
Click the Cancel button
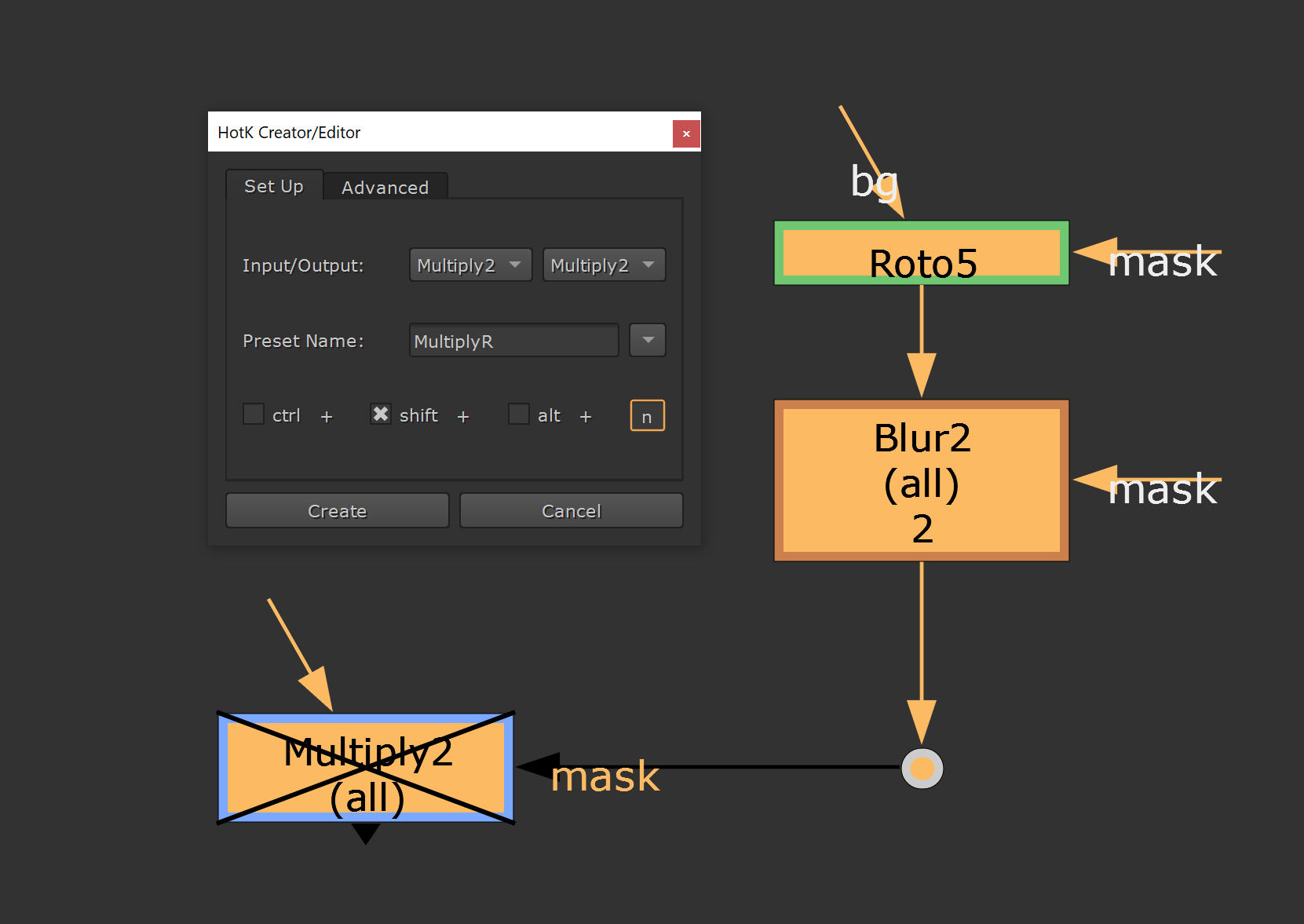tap(571, 510)
